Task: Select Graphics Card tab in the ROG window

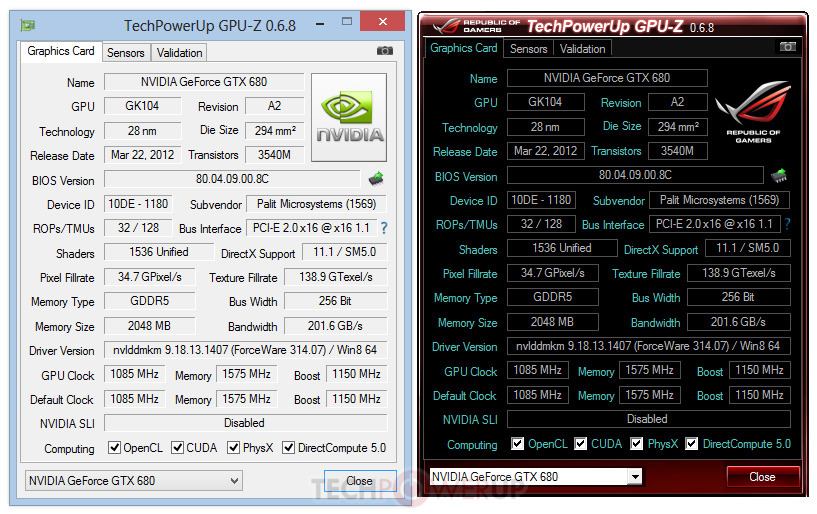Action: (x=464, y=48)
